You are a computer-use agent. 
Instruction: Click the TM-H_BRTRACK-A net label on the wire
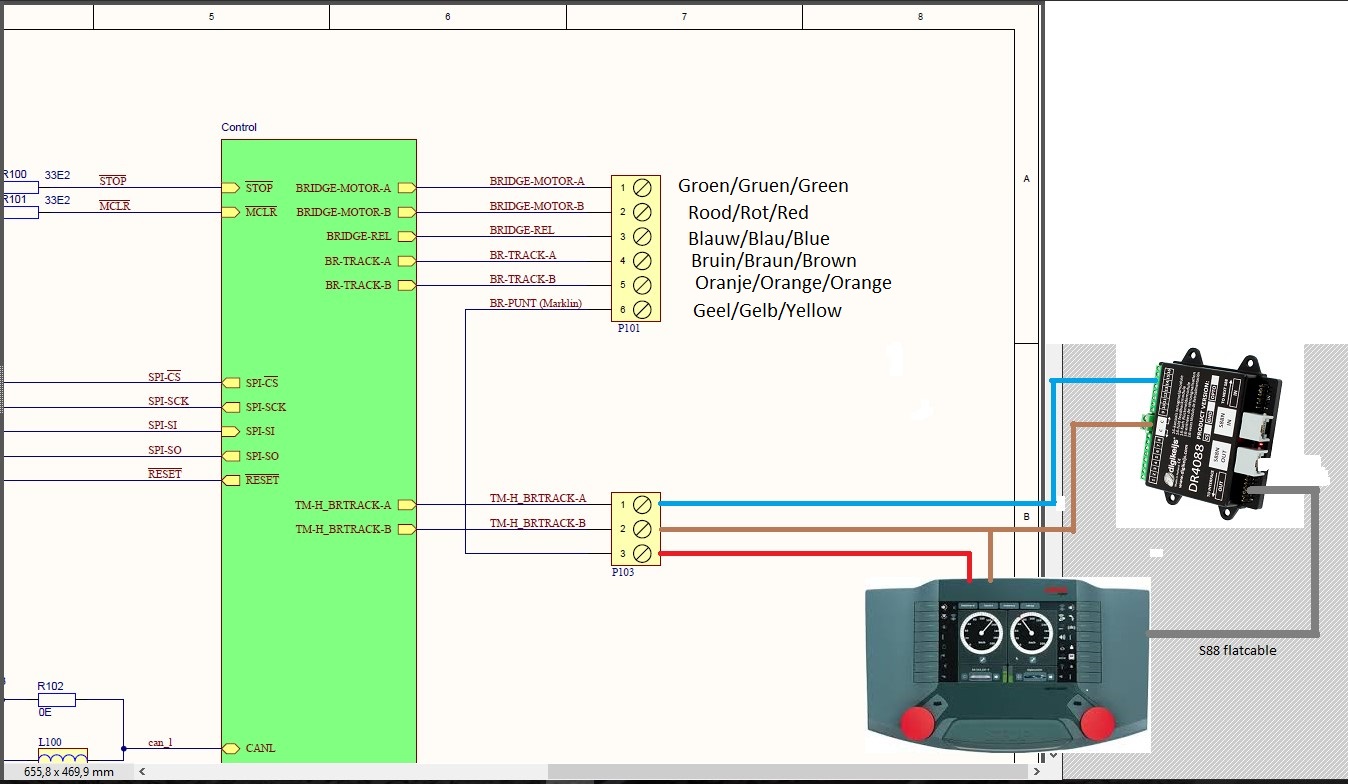tap(538, 498)
